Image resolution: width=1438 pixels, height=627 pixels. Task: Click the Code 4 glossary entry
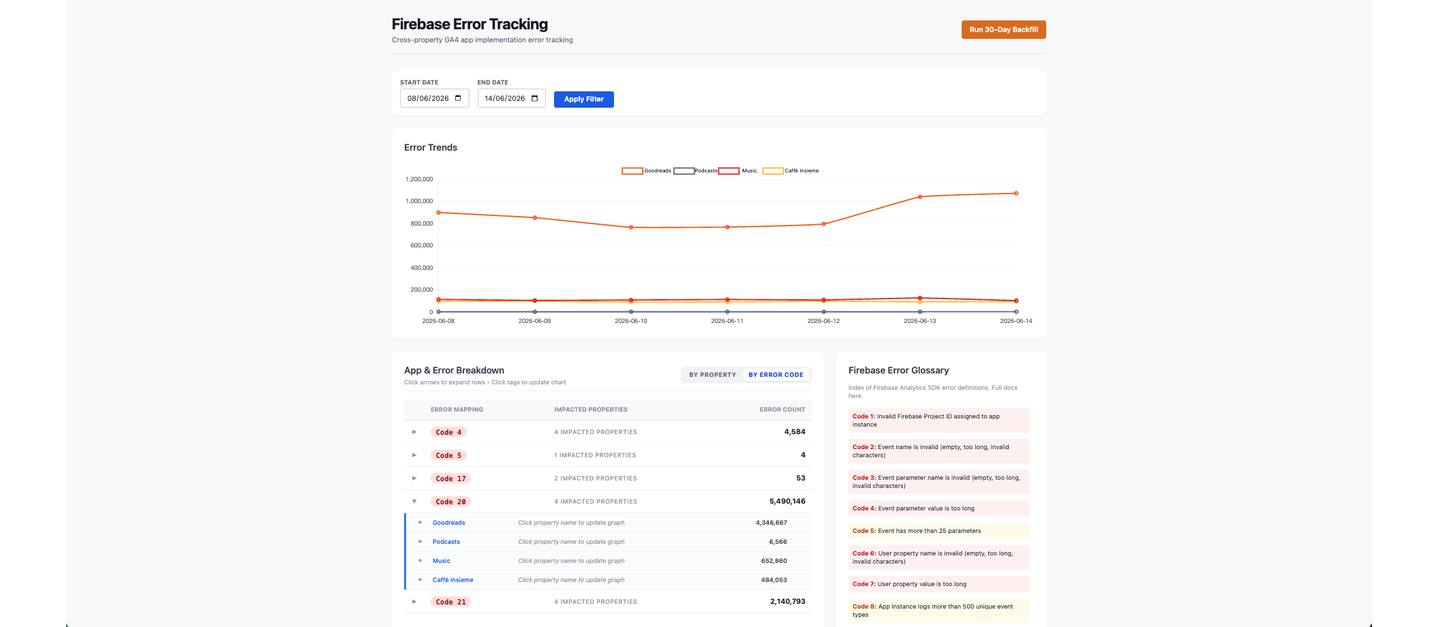[938, 508]
